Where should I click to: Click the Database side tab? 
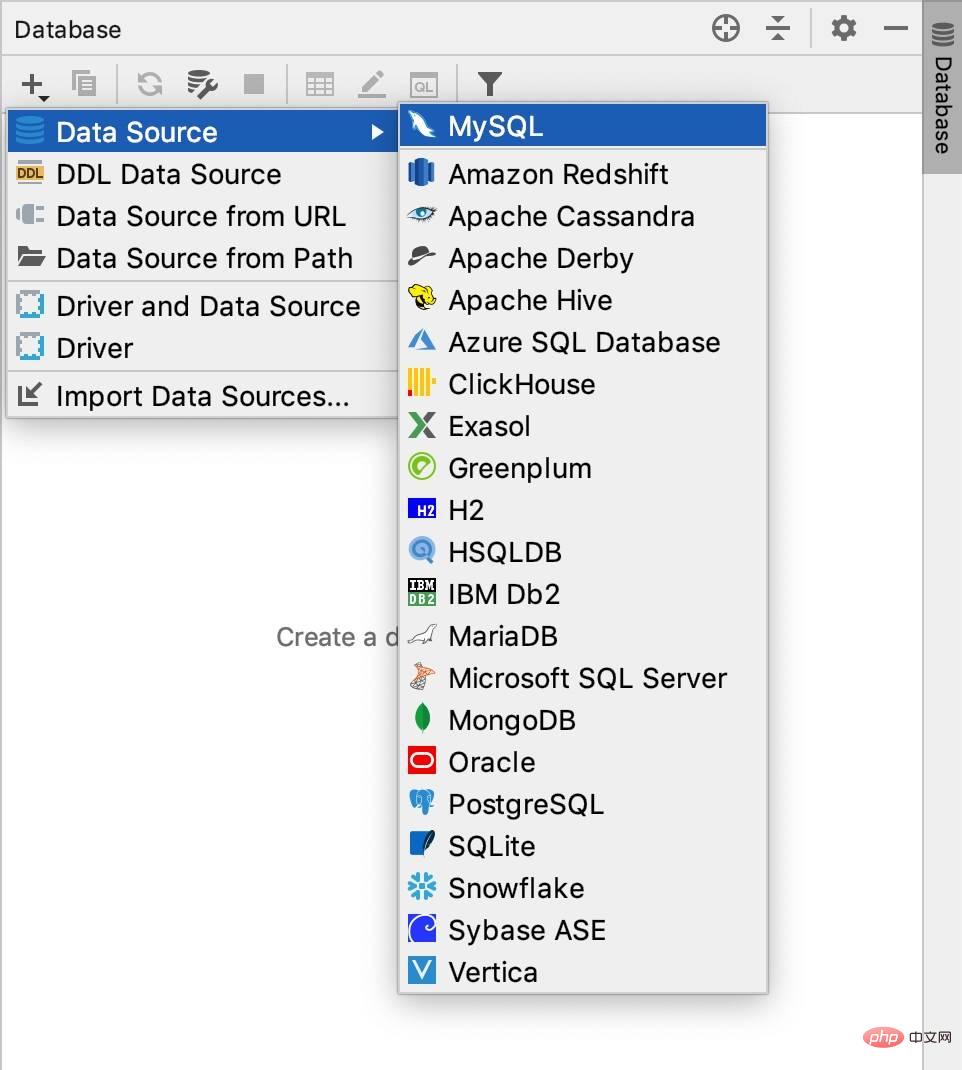[x=942, y=89]
